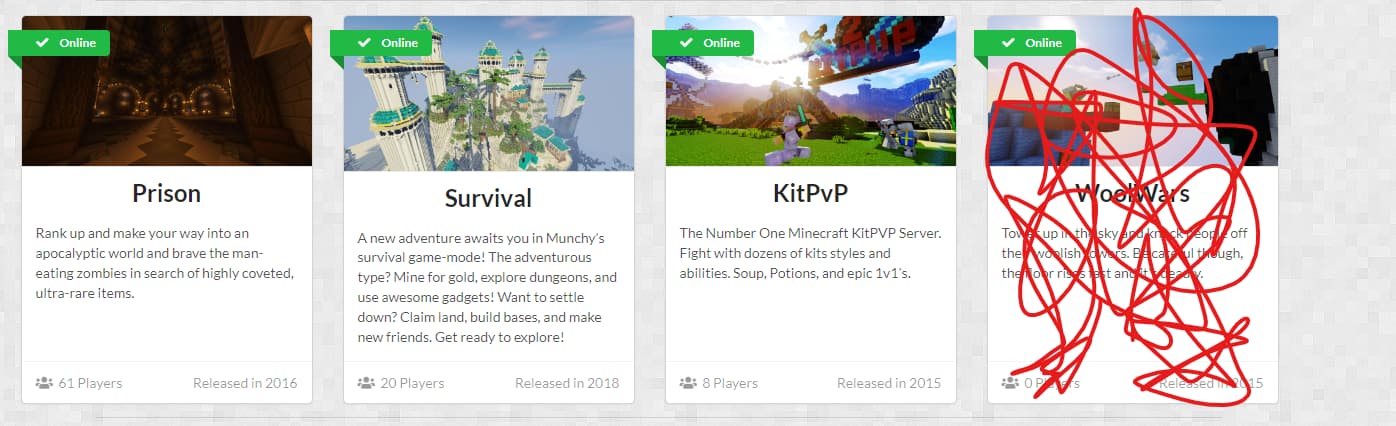Click the players icon on the WoolWars card

click(x=1010, y=383)
